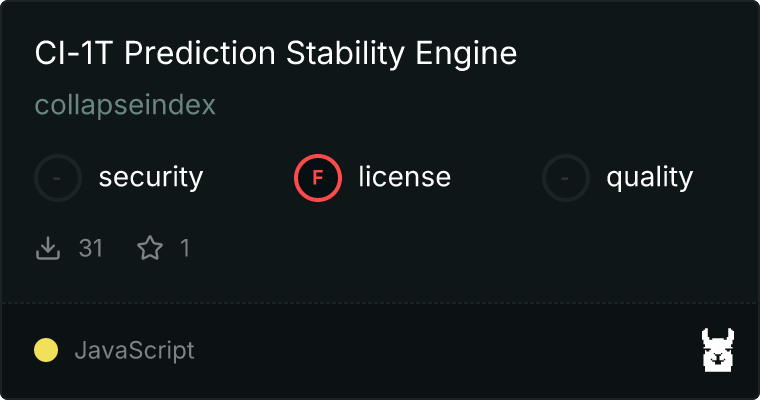Select the quality label text
The width and height of the screenshot is (760, 400).
649,178
